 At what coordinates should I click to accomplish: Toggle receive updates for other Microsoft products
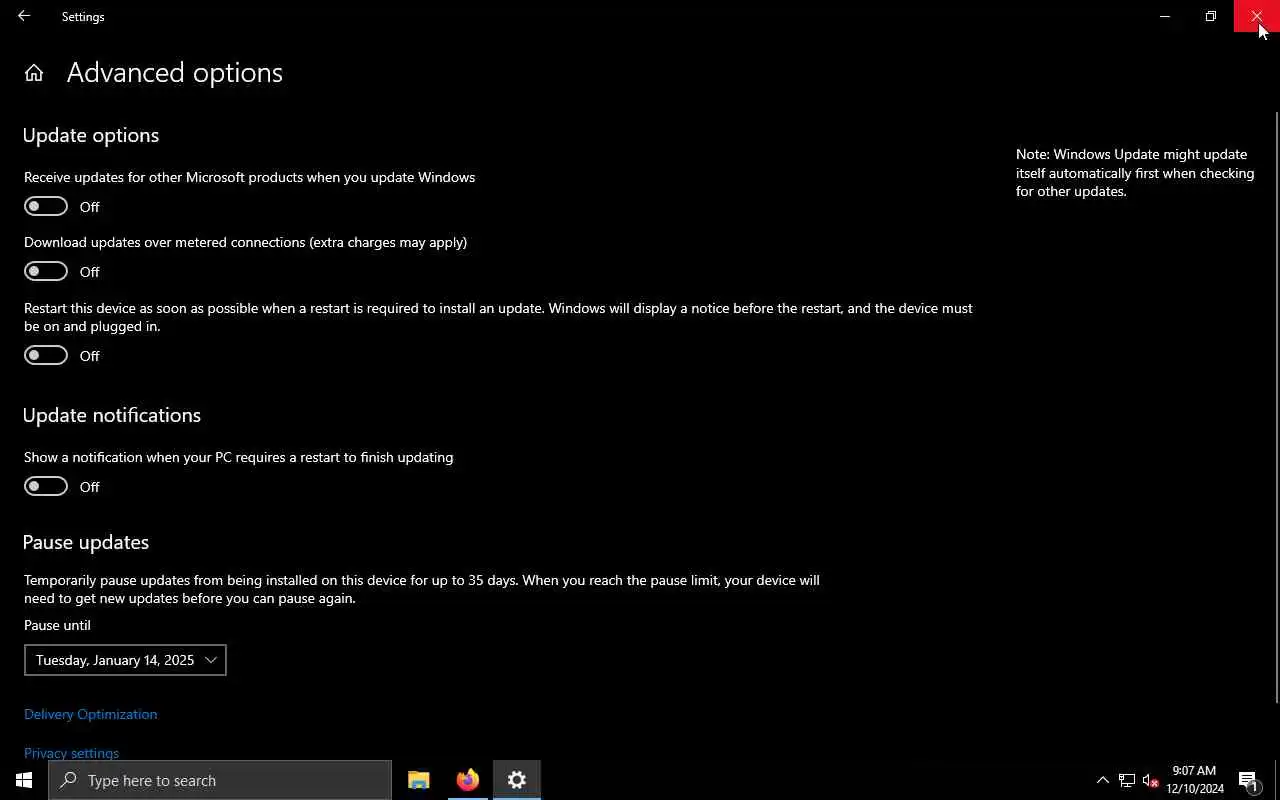coord(46,206)
